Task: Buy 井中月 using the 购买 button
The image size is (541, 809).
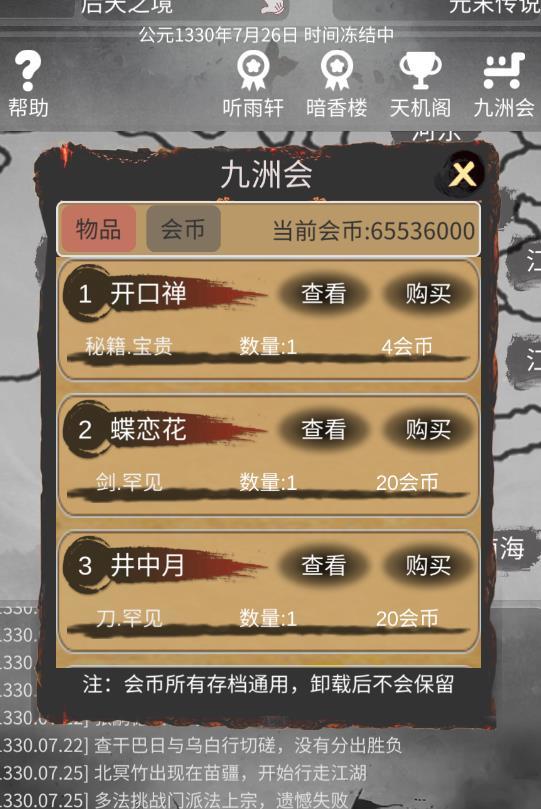Action: click(428, 565)
